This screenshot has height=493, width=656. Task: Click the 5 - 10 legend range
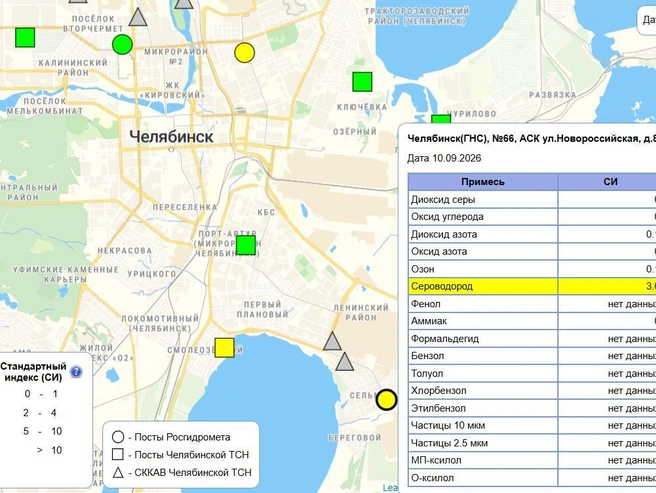coord(42,431)
